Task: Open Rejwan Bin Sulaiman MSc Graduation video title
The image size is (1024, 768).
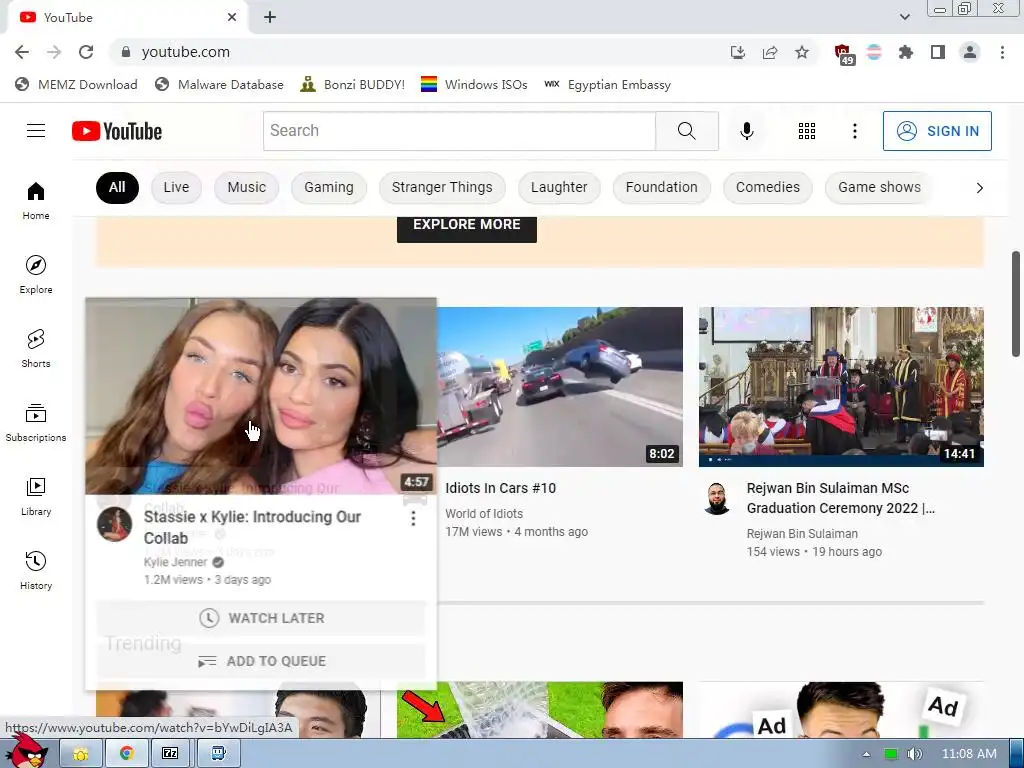Action: pos(840,498)
